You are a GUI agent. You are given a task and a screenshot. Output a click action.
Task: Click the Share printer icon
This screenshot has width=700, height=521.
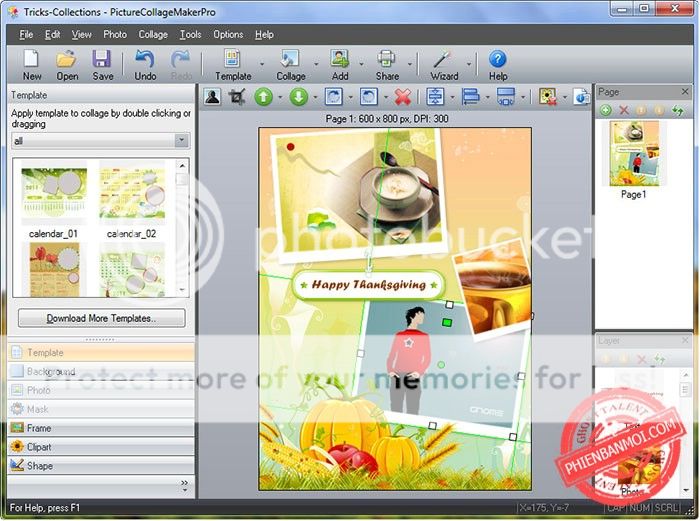387,65
